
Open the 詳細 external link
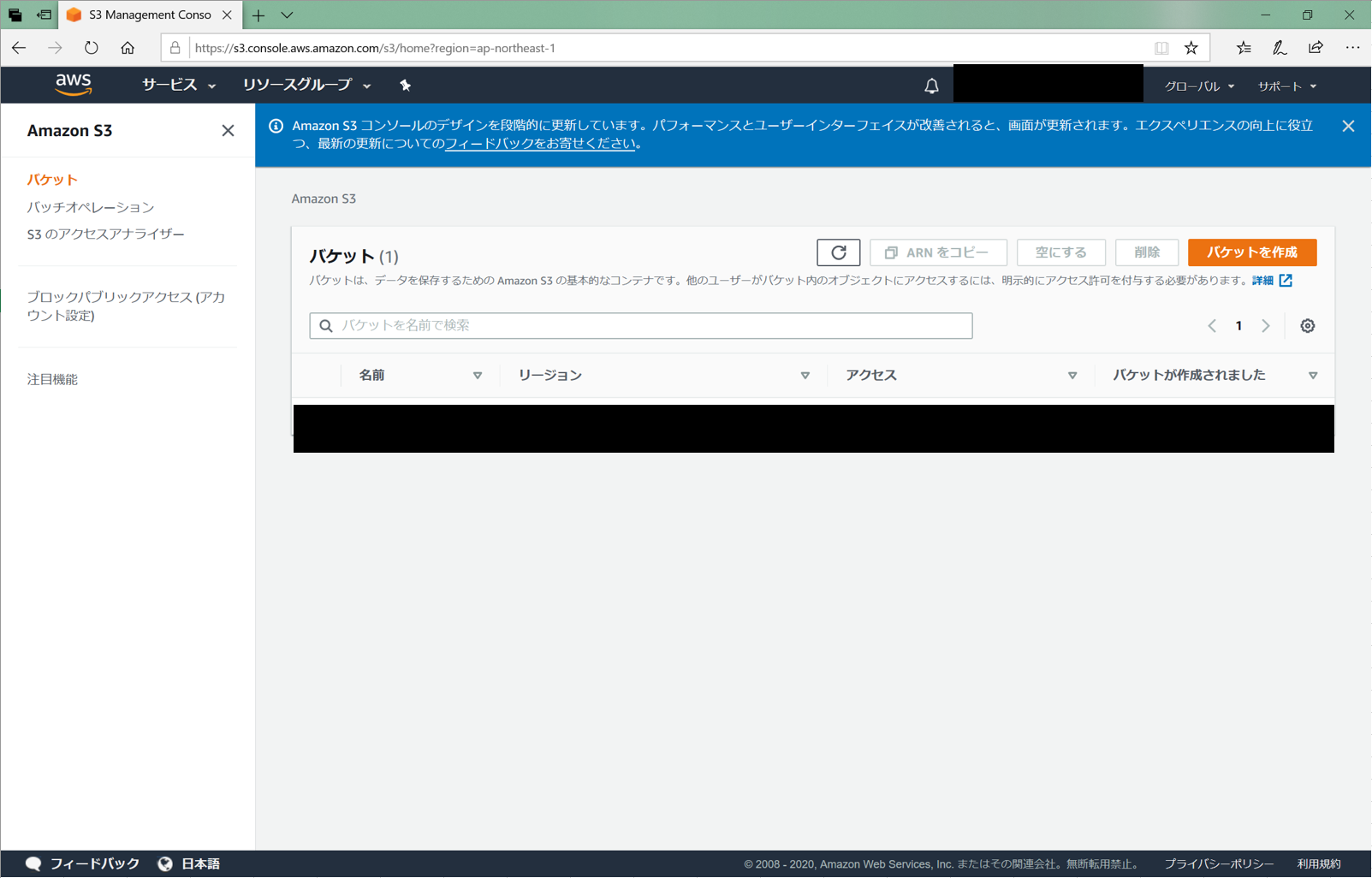click(x=1272, y=281)
